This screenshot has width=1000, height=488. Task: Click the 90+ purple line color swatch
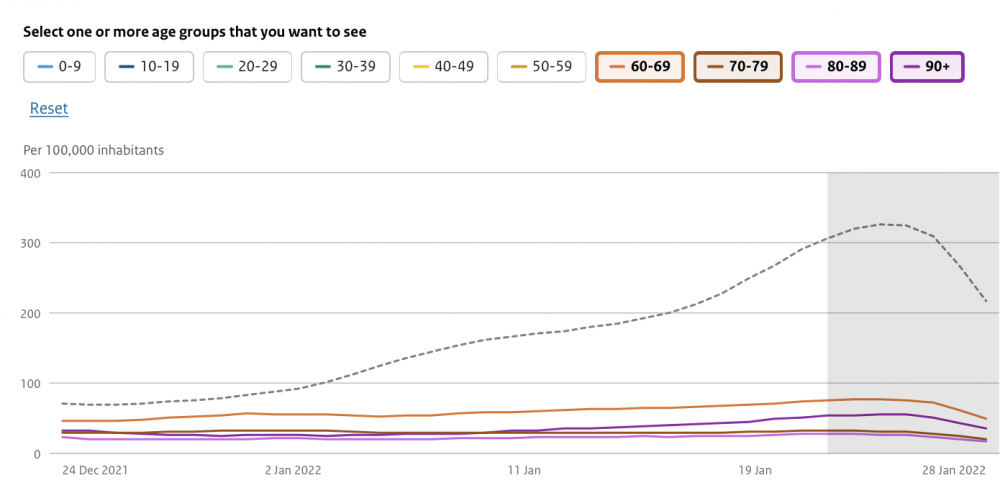pos(911,66)
